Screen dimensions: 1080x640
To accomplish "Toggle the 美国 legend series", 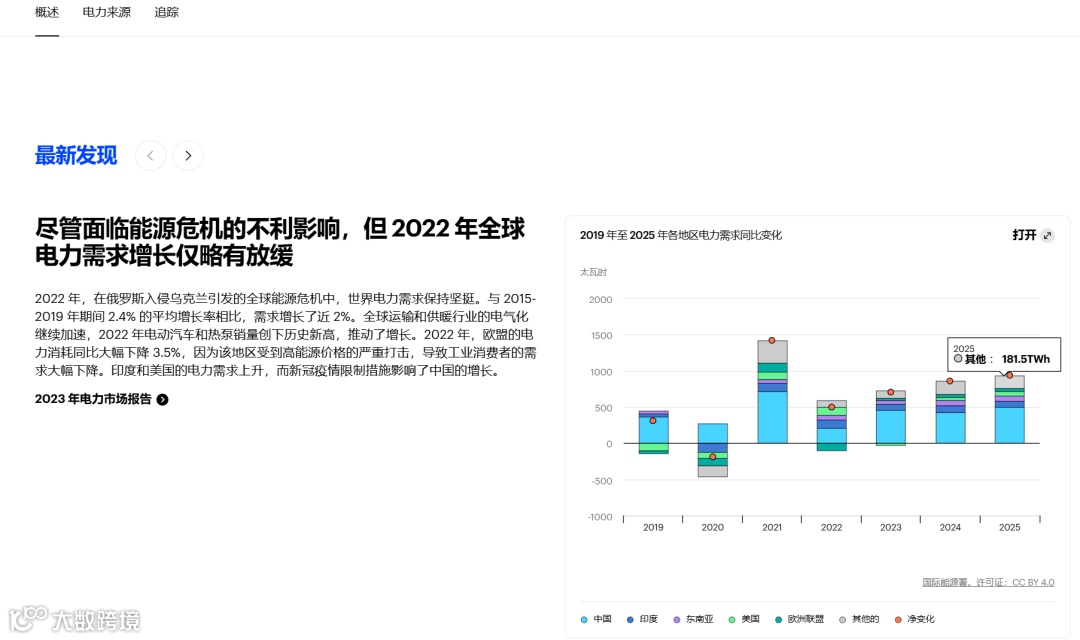I will 744,619.
